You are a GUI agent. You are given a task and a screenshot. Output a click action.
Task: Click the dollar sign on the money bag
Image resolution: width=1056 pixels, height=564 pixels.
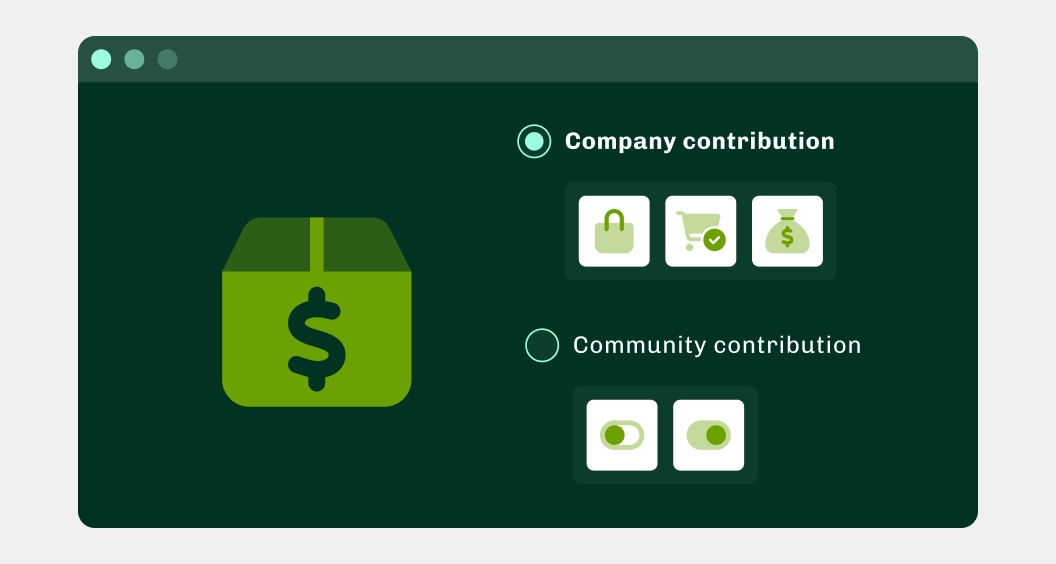(787, 237)
